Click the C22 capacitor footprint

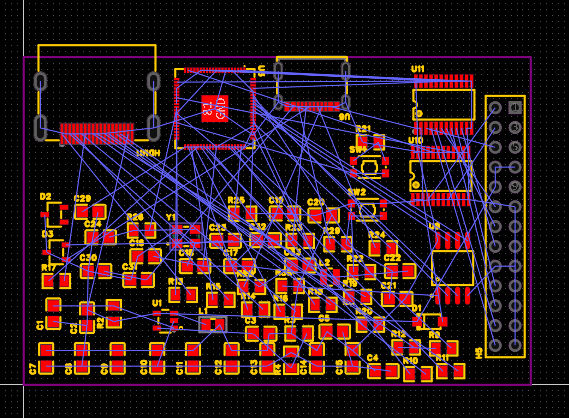point(400,271)
